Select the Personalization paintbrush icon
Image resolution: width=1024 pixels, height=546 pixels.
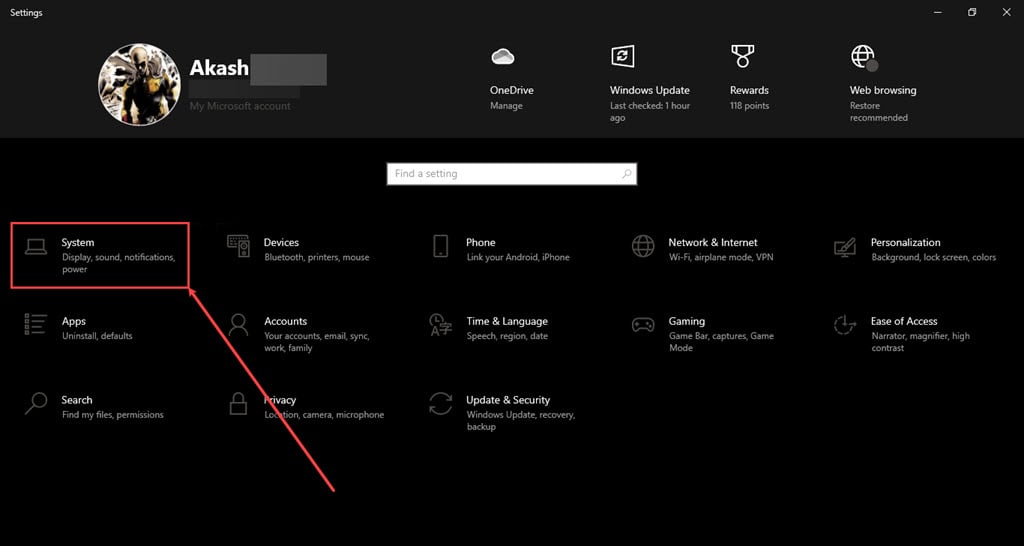coord(845,247)
